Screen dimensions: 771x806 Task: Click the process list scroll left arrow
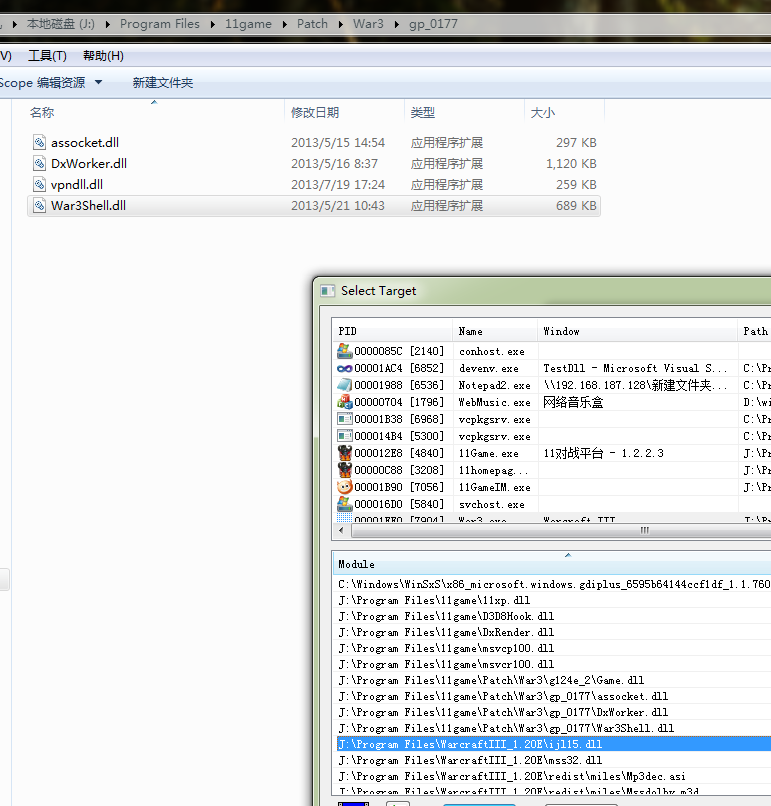pos(341,530)
